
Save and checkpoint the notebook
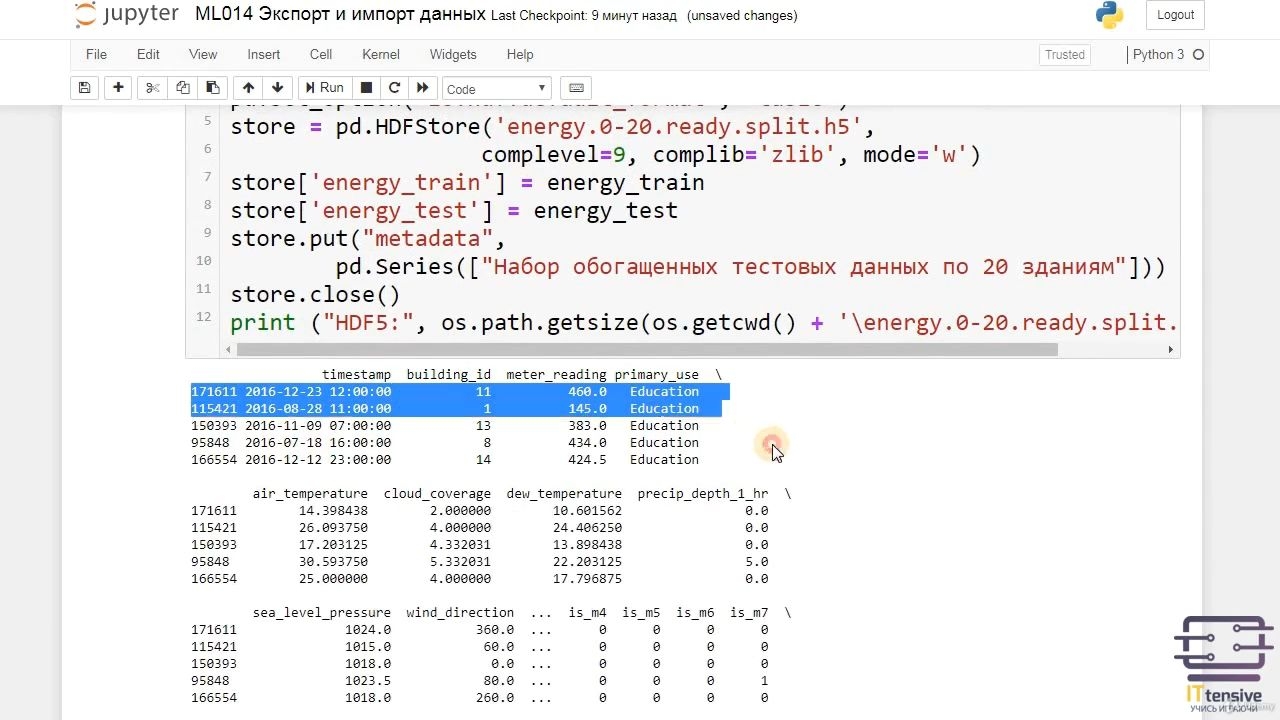(85, 88)
